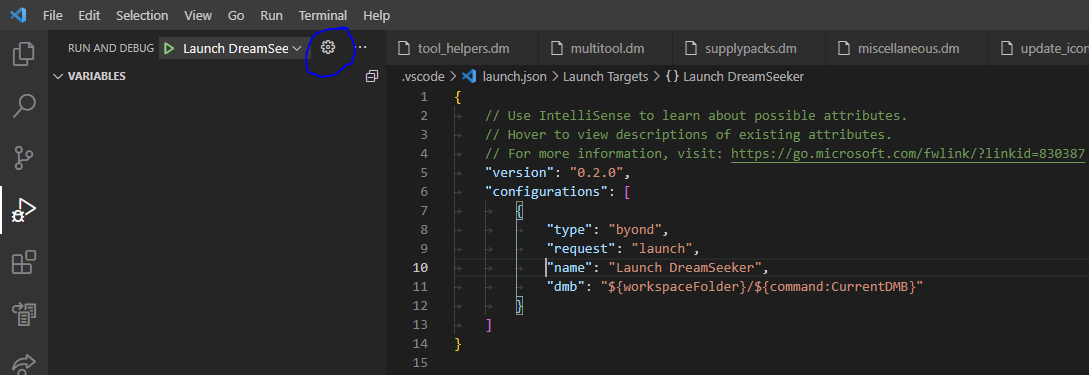Open the Explorer view in activity bar
The height and width of the screenshot is (375, 1089).
pos(24,53)
